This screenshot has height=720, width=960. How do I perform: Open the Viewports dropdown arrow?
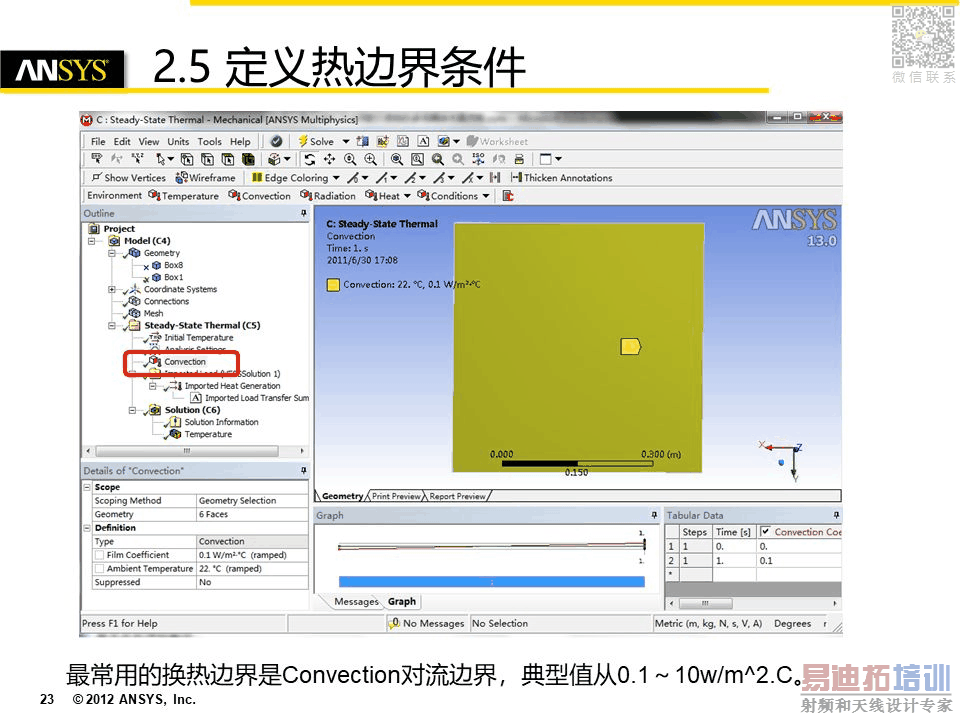[558, 159]
